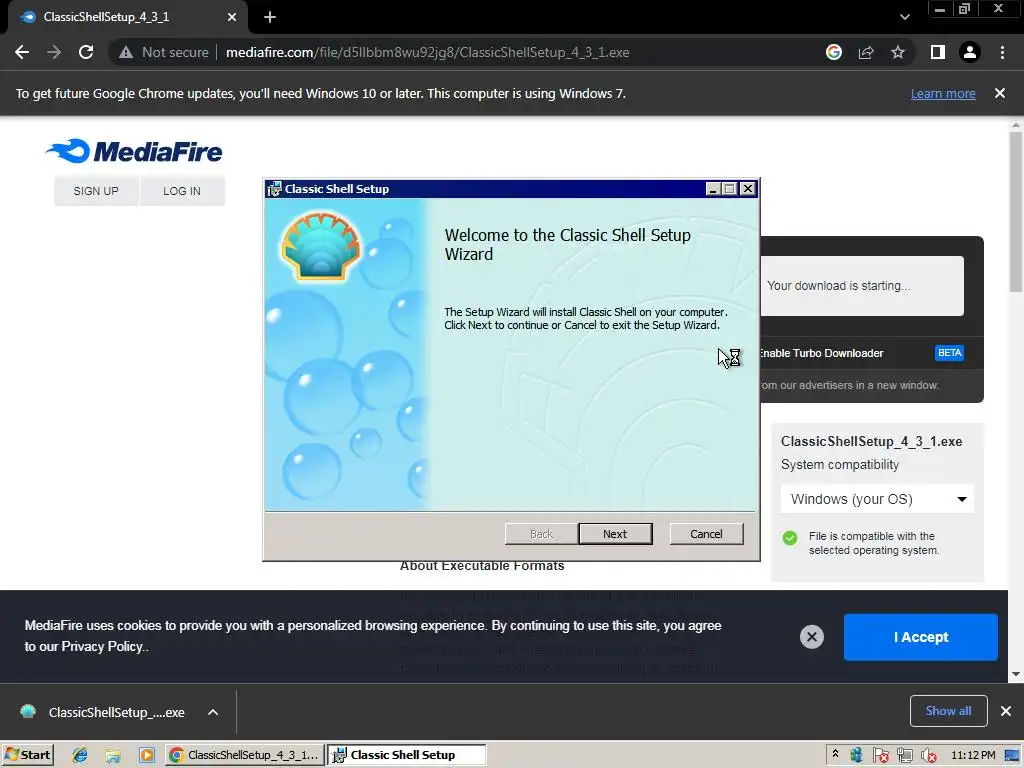Click the Your download is starting message
1024x768 pixels.
(839, 285)
